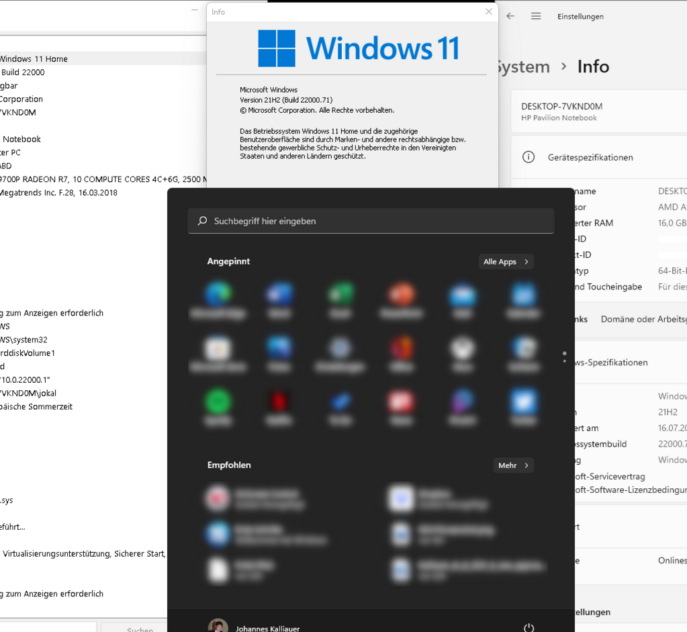Open the power options button in Start menu
This screenshot has height=632, width=687.
(x=529, y=628)
